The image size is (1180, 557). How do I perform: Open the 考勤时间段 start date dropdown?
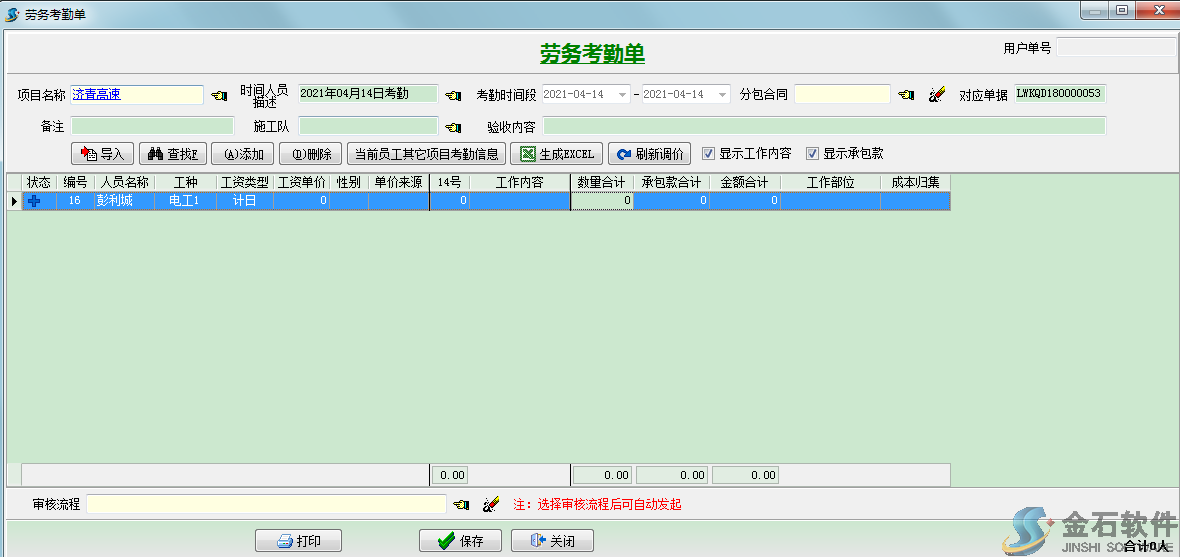(623, 95)
